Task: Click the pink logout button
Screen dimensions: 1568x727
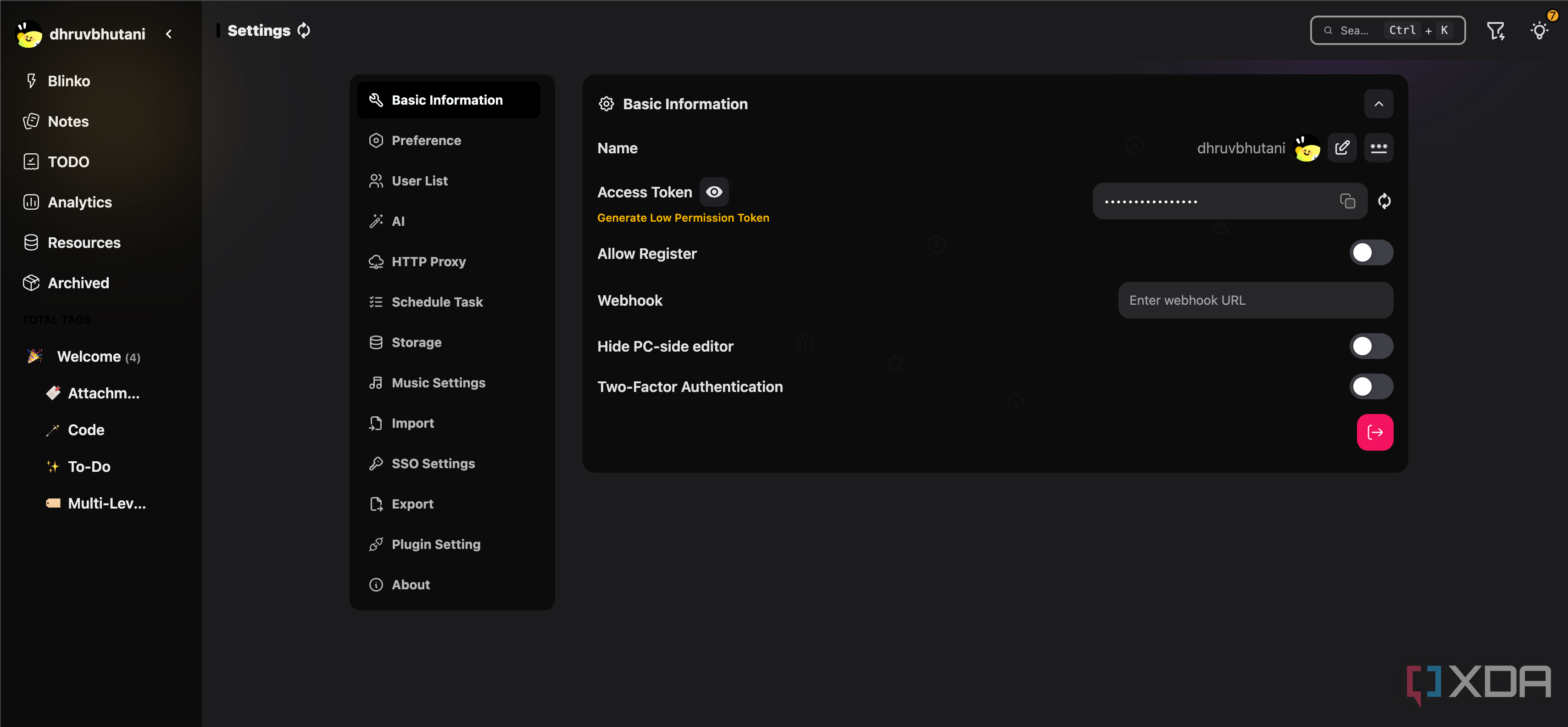Action: (x=1374, y=432)
